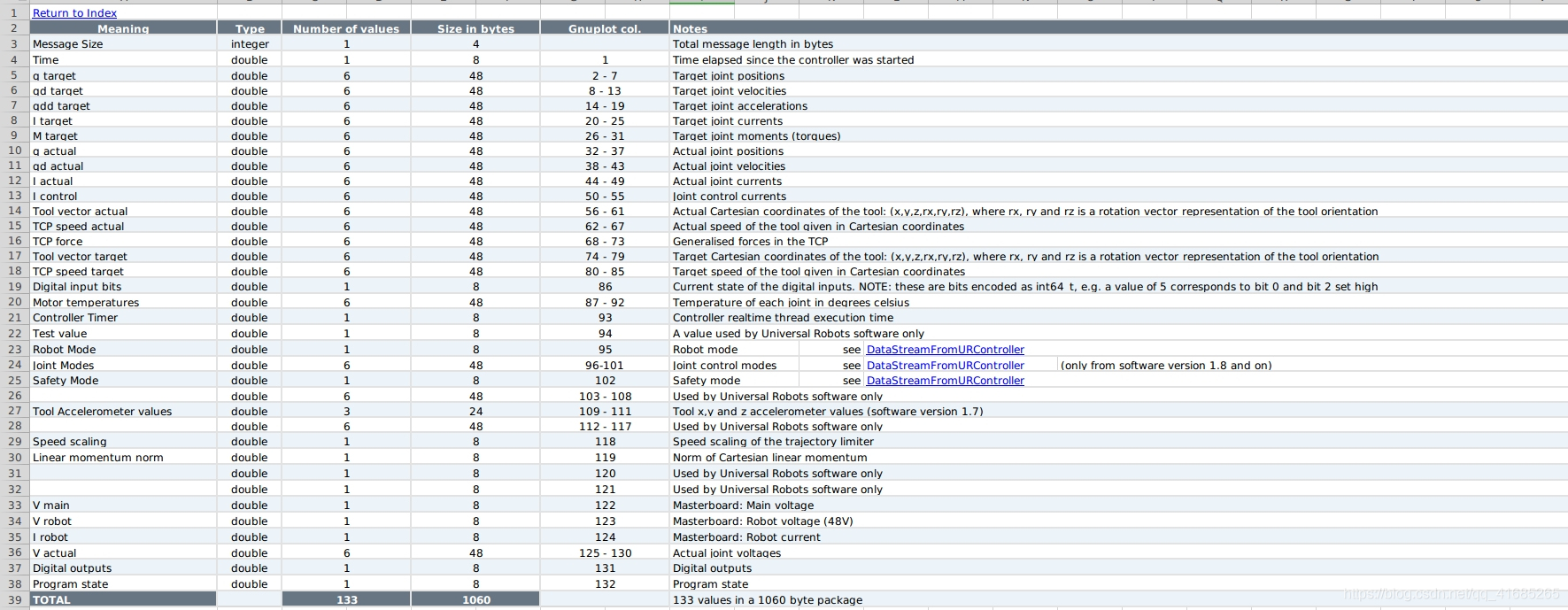The image size is (1568, 610).
Task: Click the qd actual cell
Action: tap(123, 166)
